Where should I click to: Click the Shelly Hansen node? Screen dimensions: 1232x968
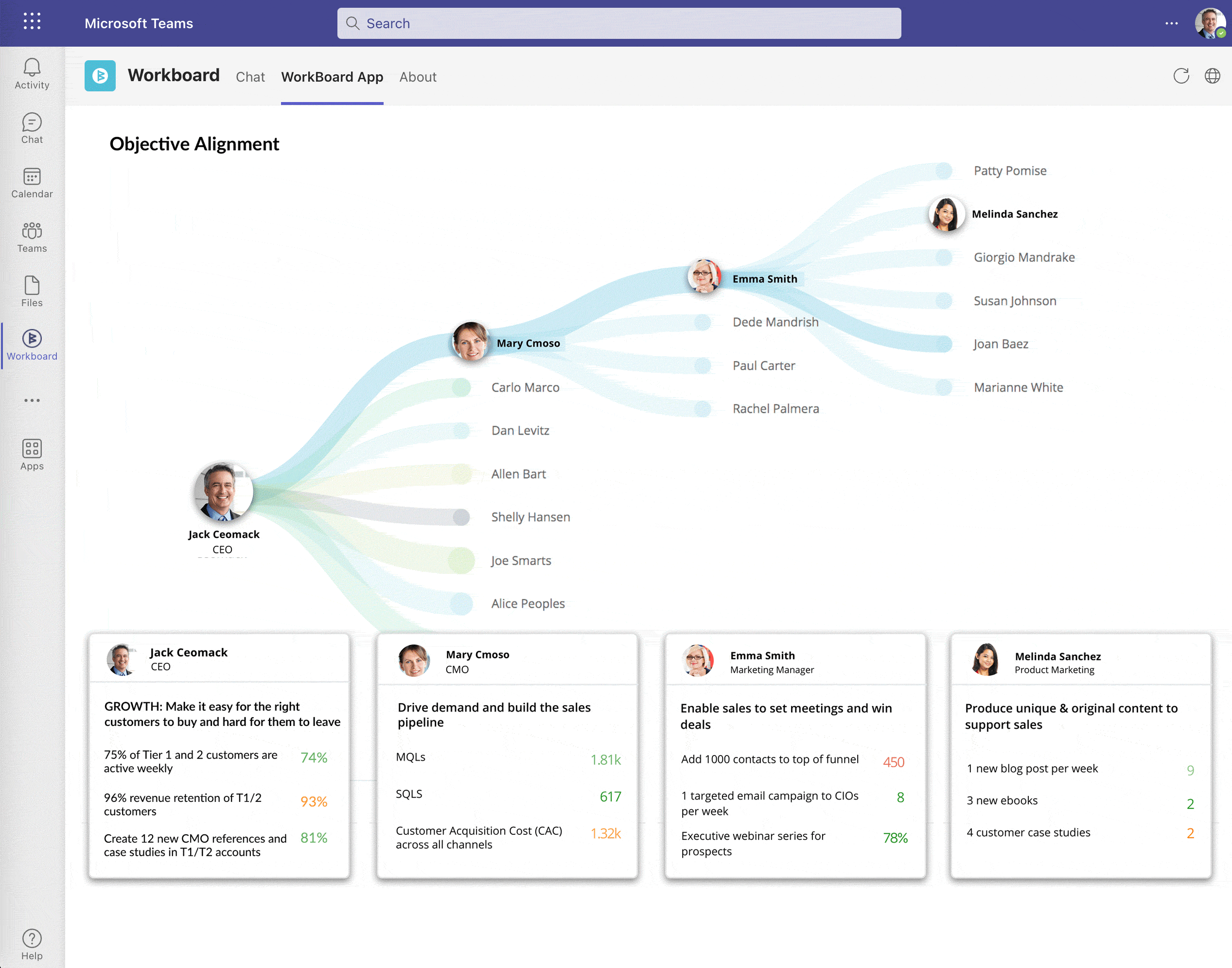pyautogui.click(x=461, y=518)
